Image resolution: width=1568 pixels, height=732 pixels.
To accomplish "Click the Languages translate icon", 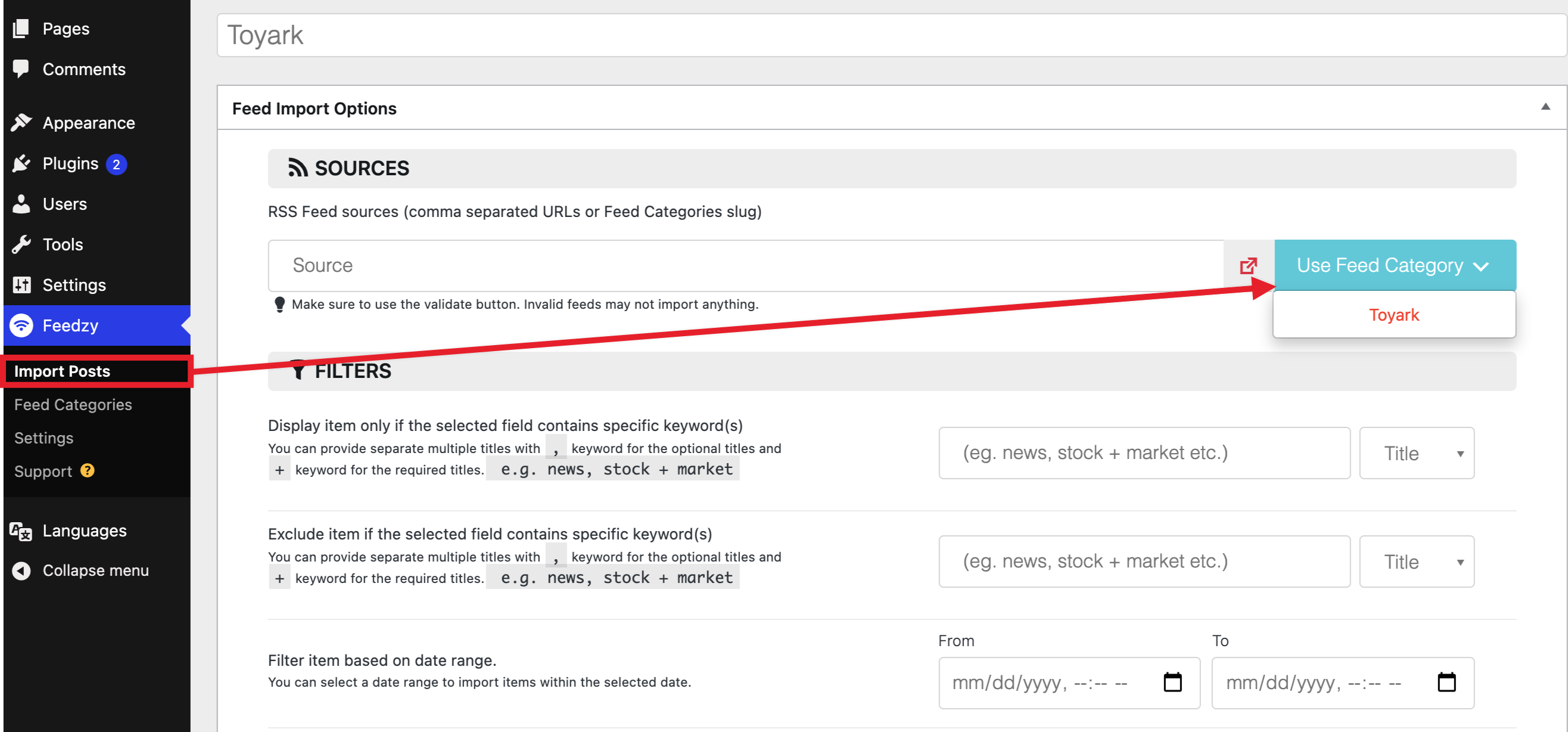I will pos(21,531).
